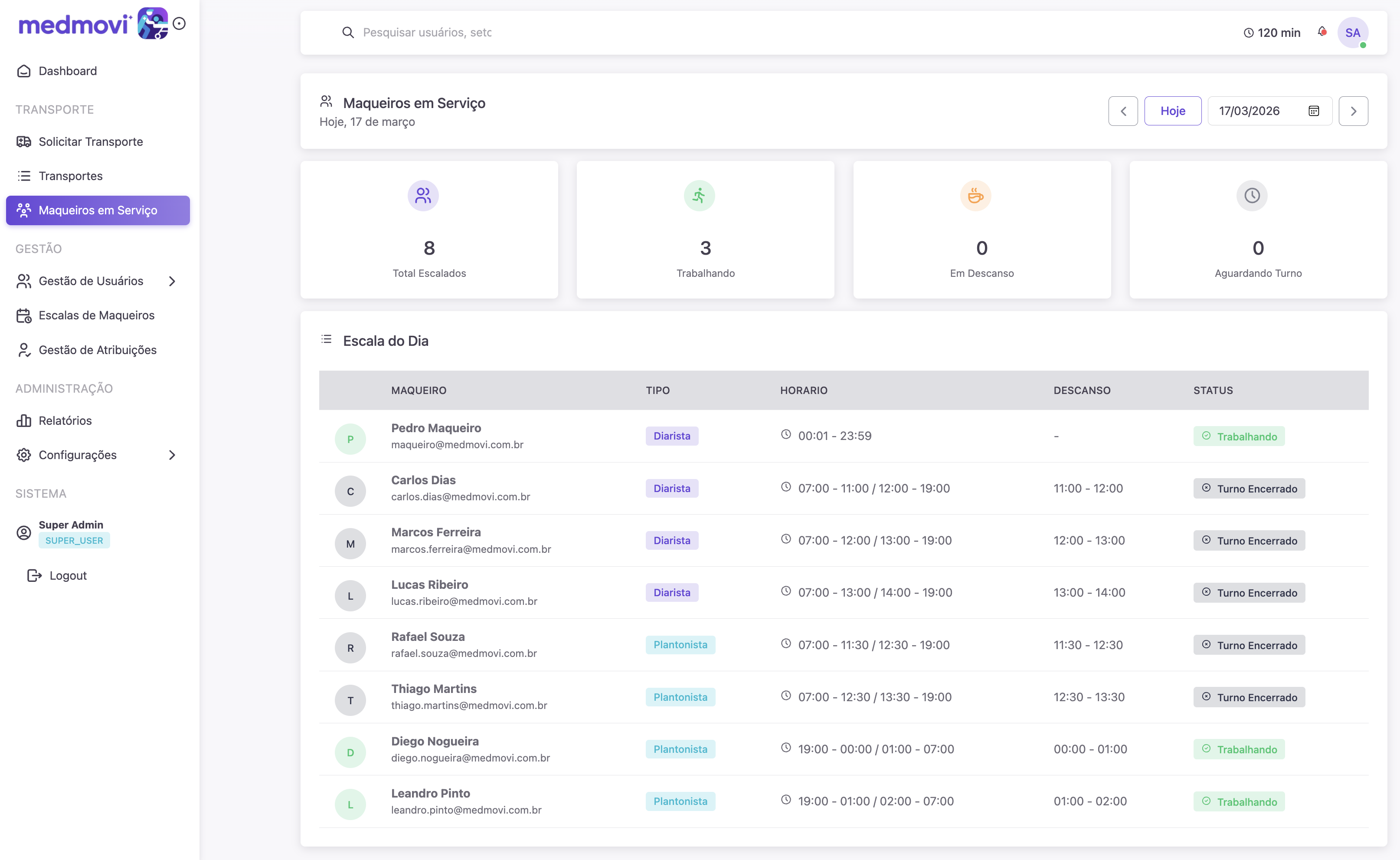The width and height of the screenshot is (1400, 860).
Task: Expand the Gestão de Usuários submenu
Action: point(172,281)
